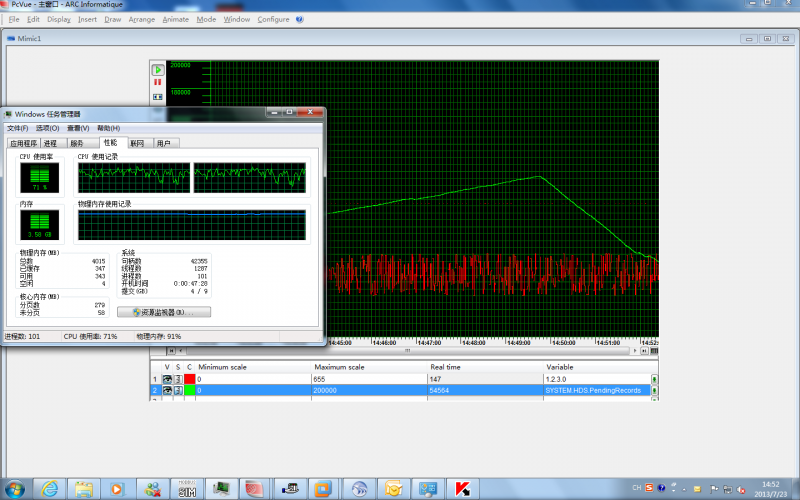Start the trend with the green play button
This screenshot has width=800, height=500.
coord(158,69)
